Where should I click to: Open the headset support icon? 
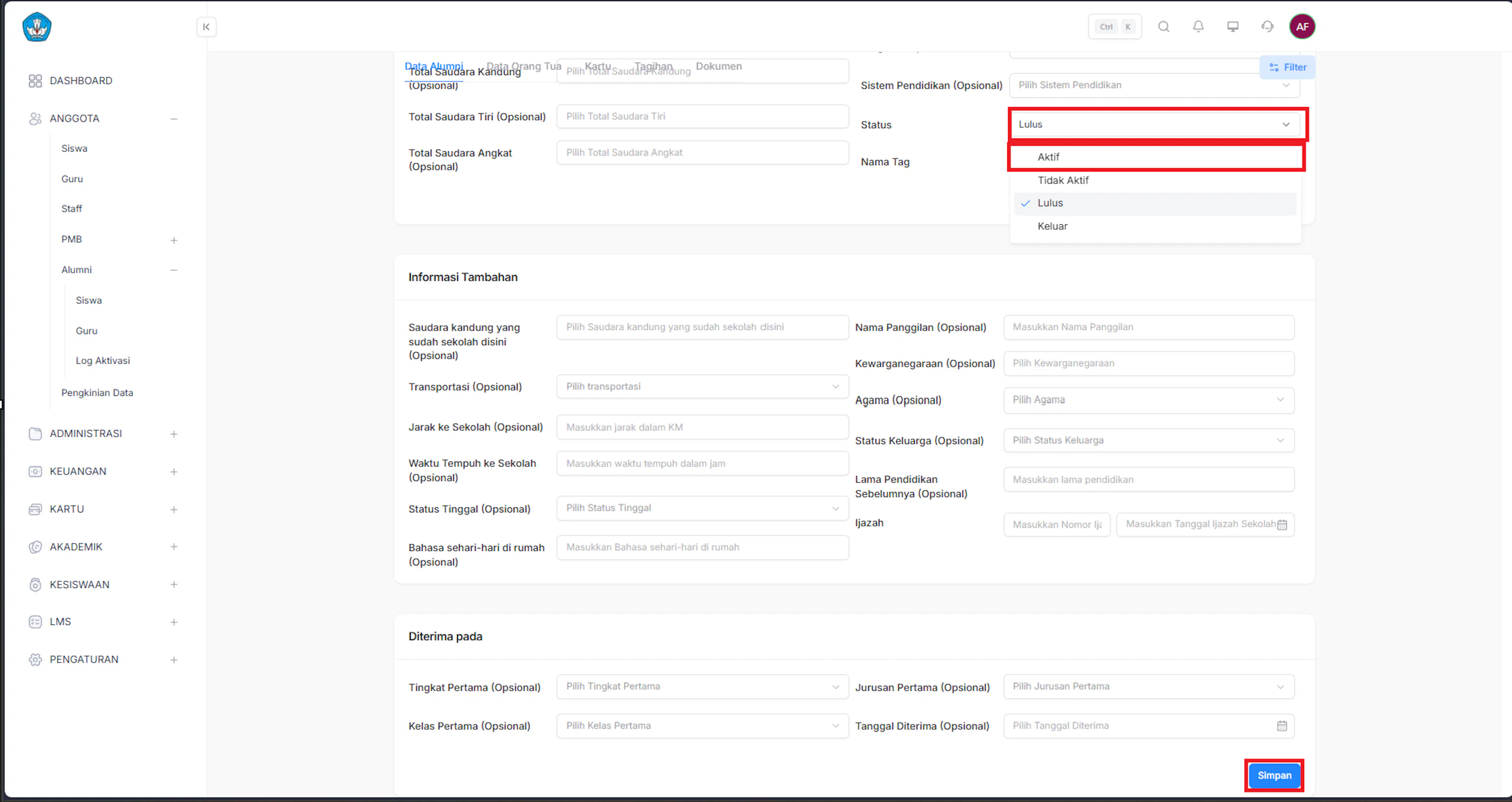[x=1267, y=26]
